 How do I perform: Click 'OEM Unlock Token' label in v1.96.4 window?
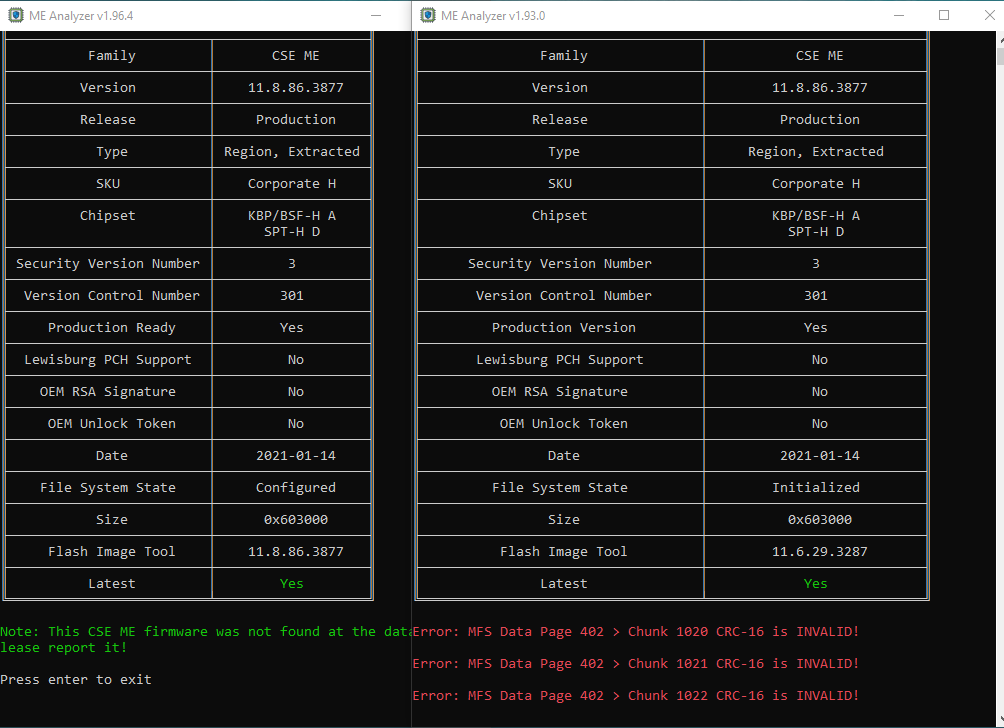111,423
